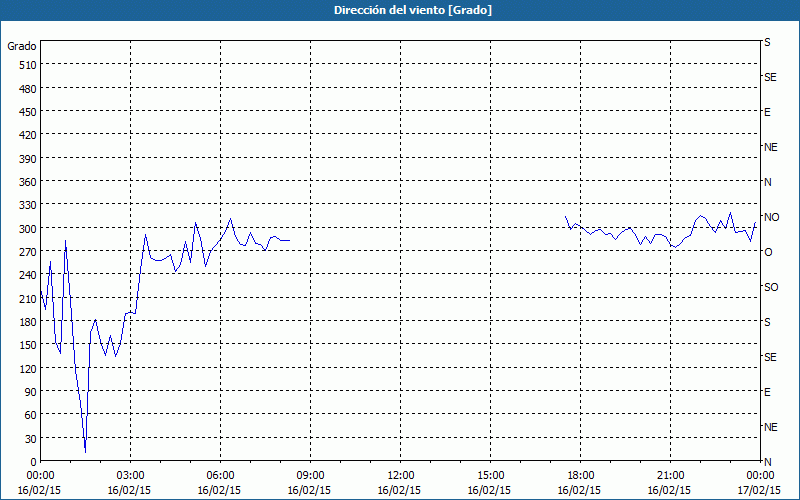Pick the 240 y-axis label
The height and width of the screenshot is (500, 800).
coord(28,276)
